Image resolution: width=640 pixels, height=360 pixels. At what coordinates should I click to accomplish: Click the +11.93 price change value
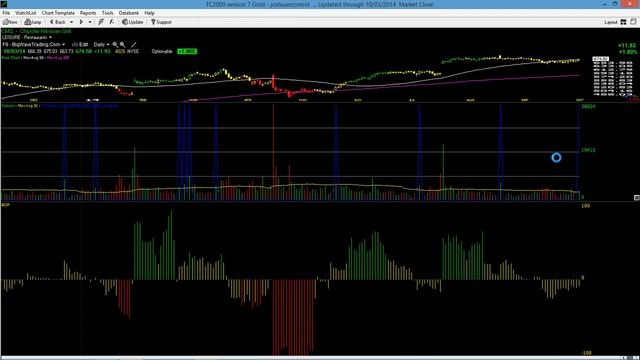click(627, 46)
